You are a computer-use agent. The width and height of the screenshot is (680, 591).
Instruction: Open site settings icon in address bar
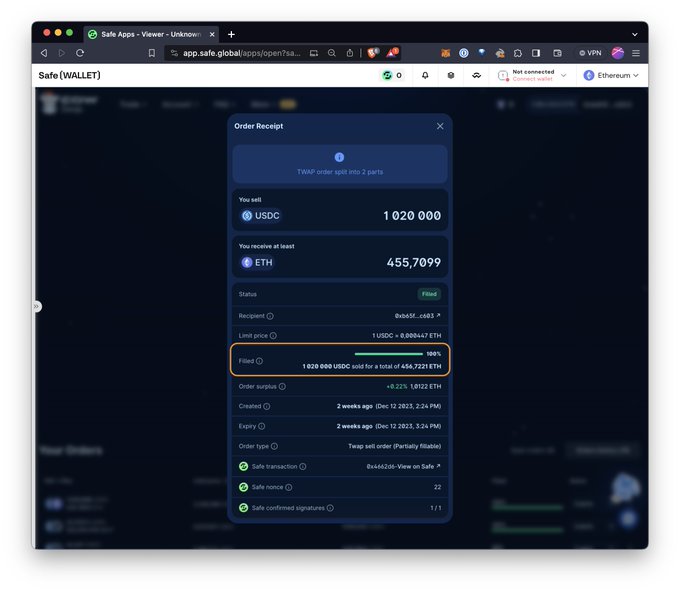pyautogui.click(x=174, y=53)
